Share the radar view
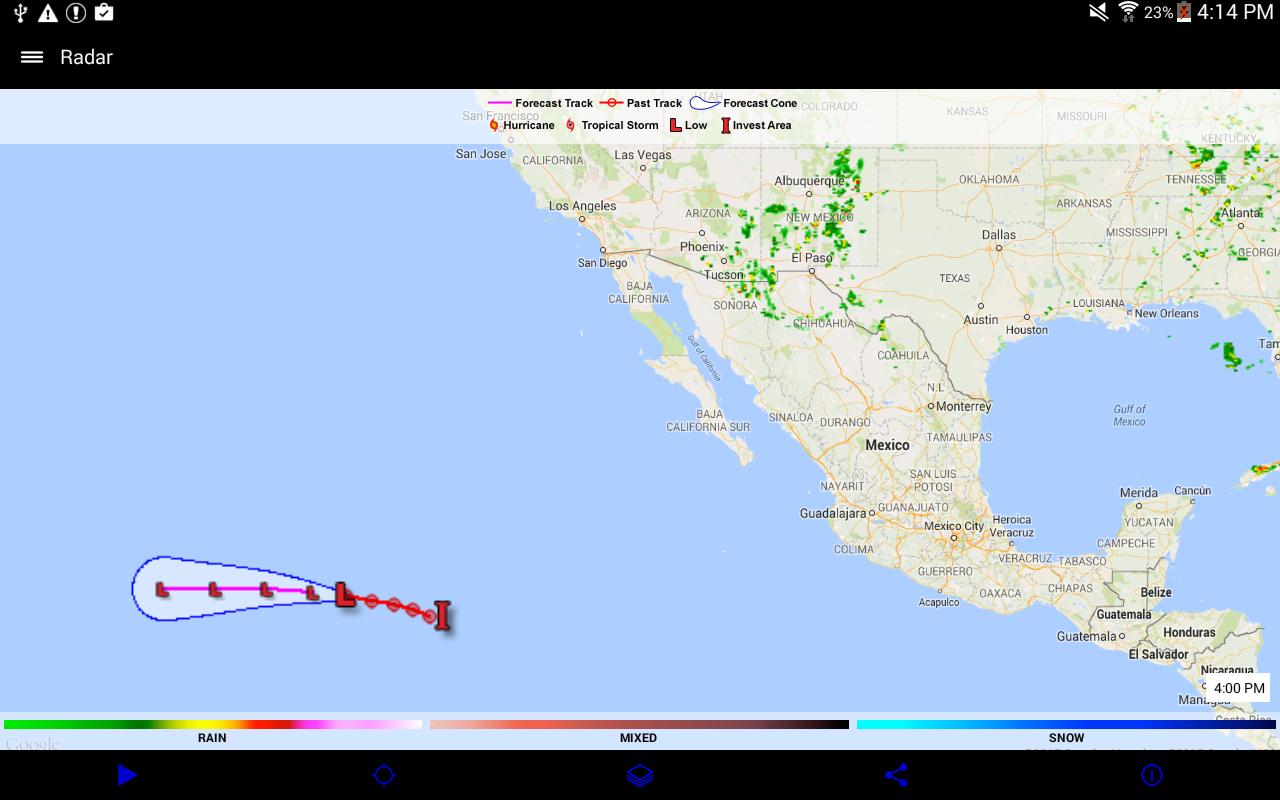 [895, 774]
